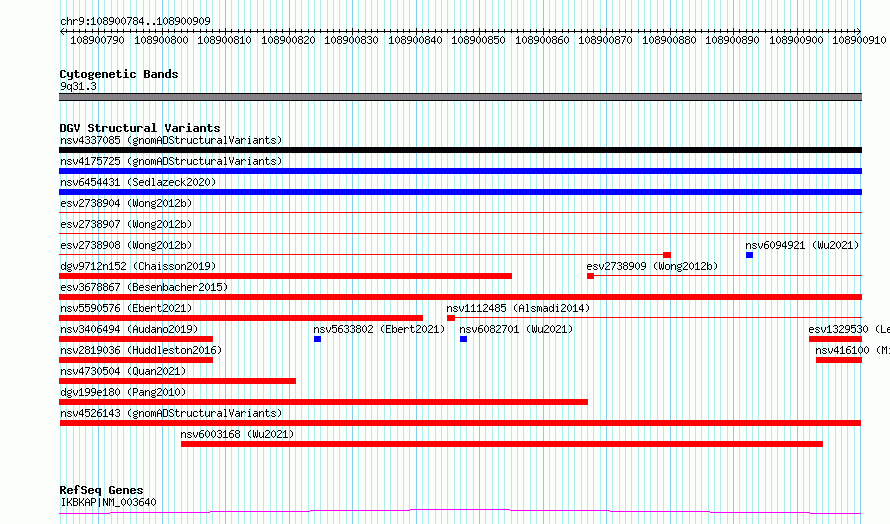This screenshot has height=524, width=890.
Task: Click the DGV Structural Variants track heading
Action: [x=140, y=128]
